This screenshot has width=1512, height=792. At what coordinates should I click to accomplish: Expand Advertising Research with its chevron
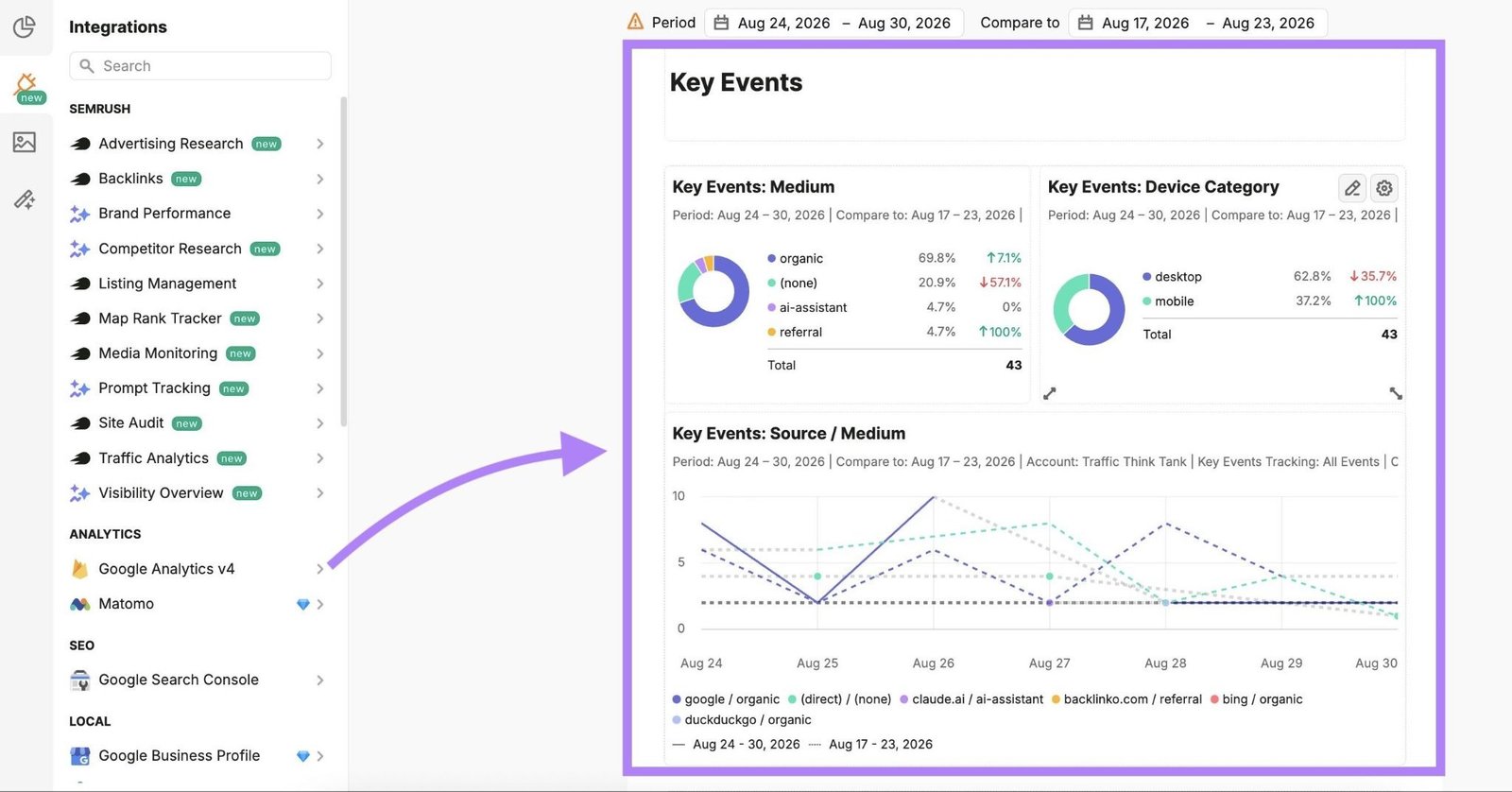(320, 144)
